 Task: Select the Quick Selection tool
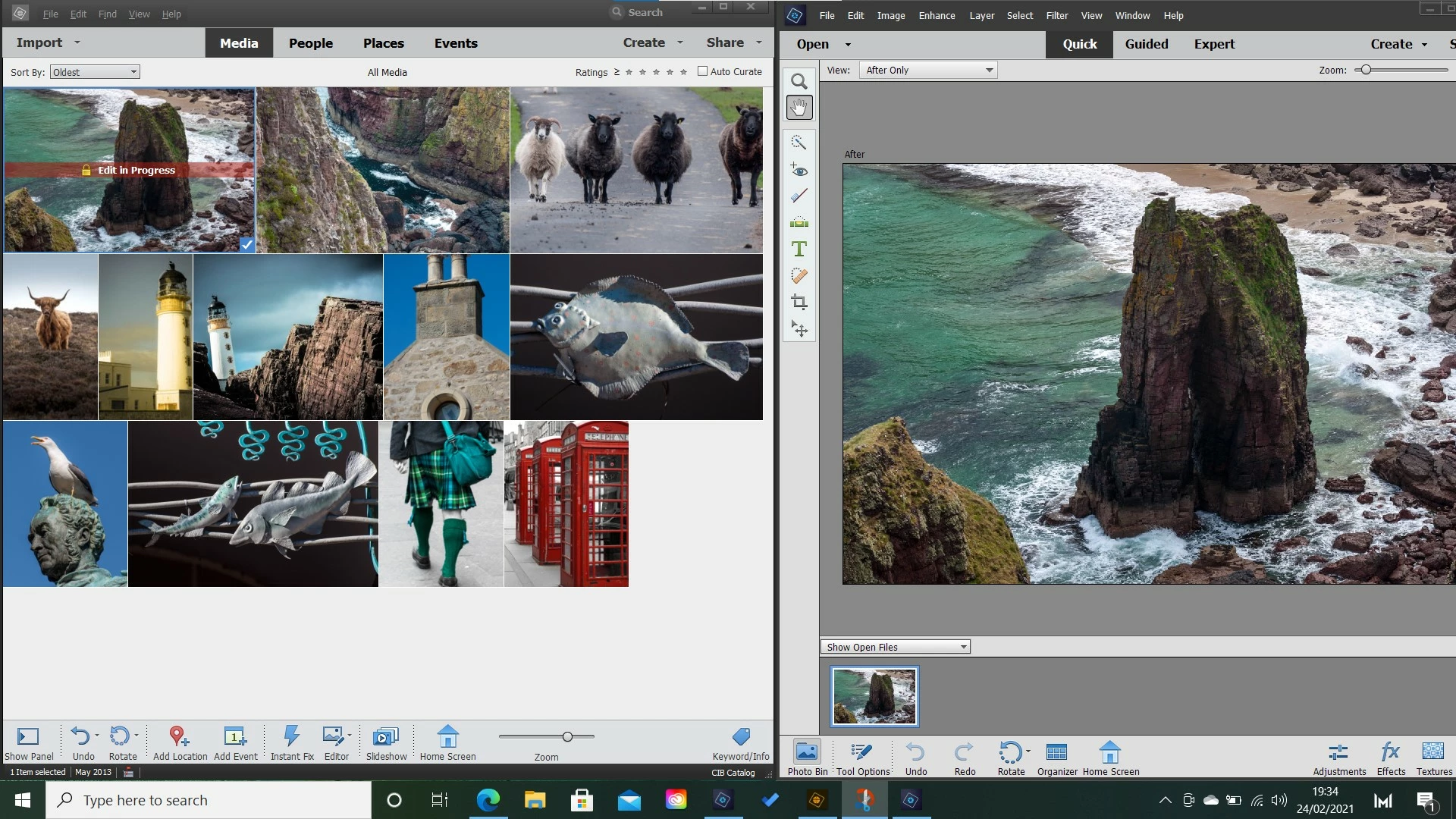tap(799, 142)
